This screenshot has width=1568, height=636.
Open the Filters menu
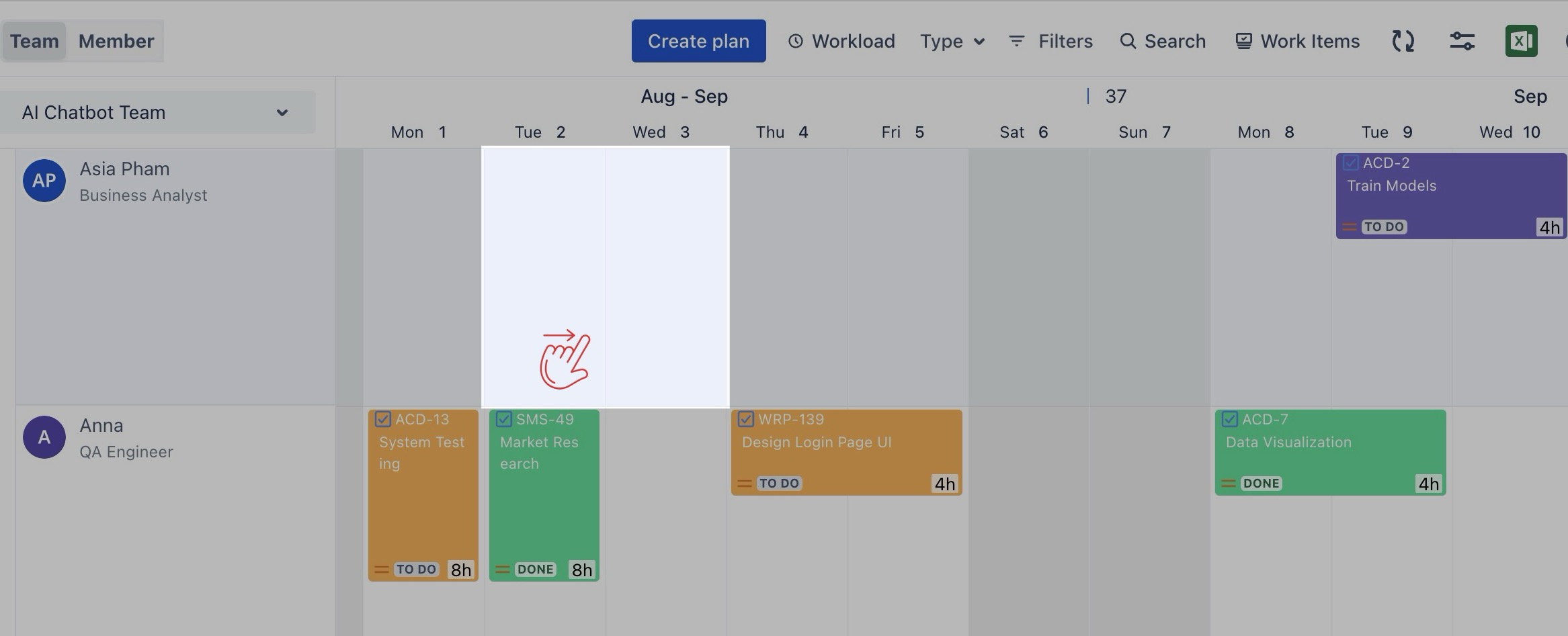pyautogui.click(x=1051, y=41)
